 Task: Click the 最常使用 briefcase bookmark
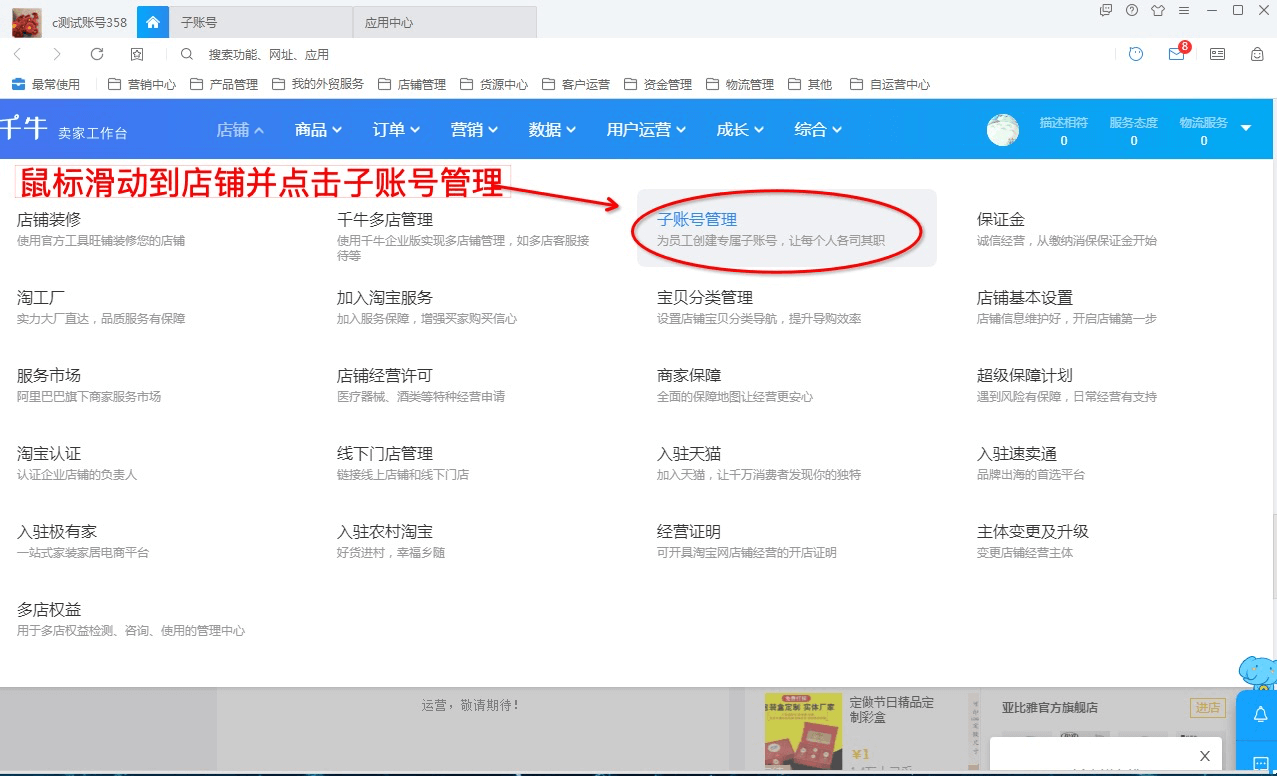pyautogui.click(x=46, y=84)
